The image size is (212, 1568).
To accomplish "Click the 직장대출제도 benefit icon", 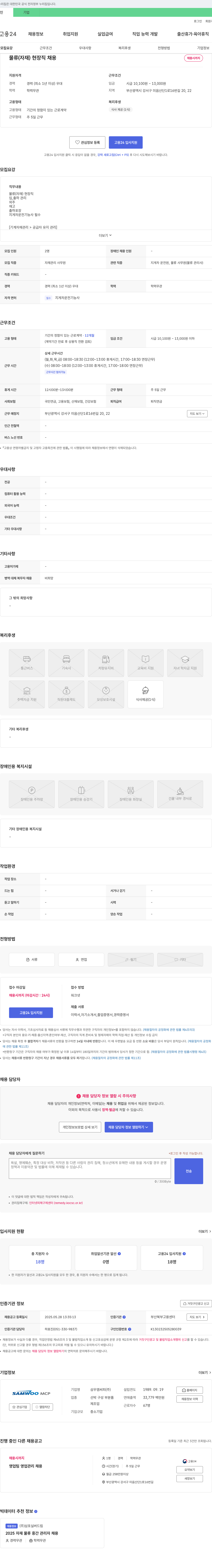I will tap(66, 694).
